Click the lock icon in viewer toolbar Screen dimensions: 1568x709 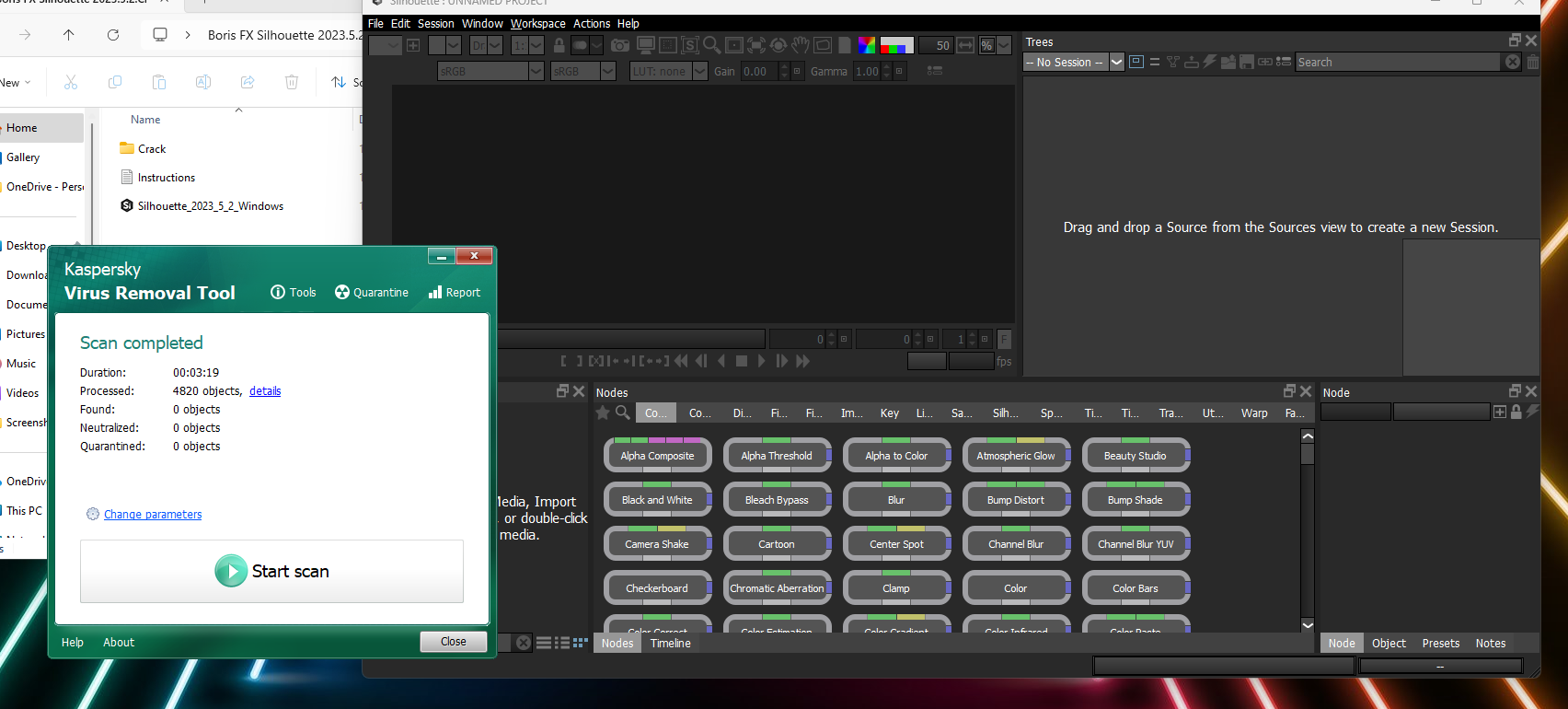pyautogui.click(x=559, y=45)
